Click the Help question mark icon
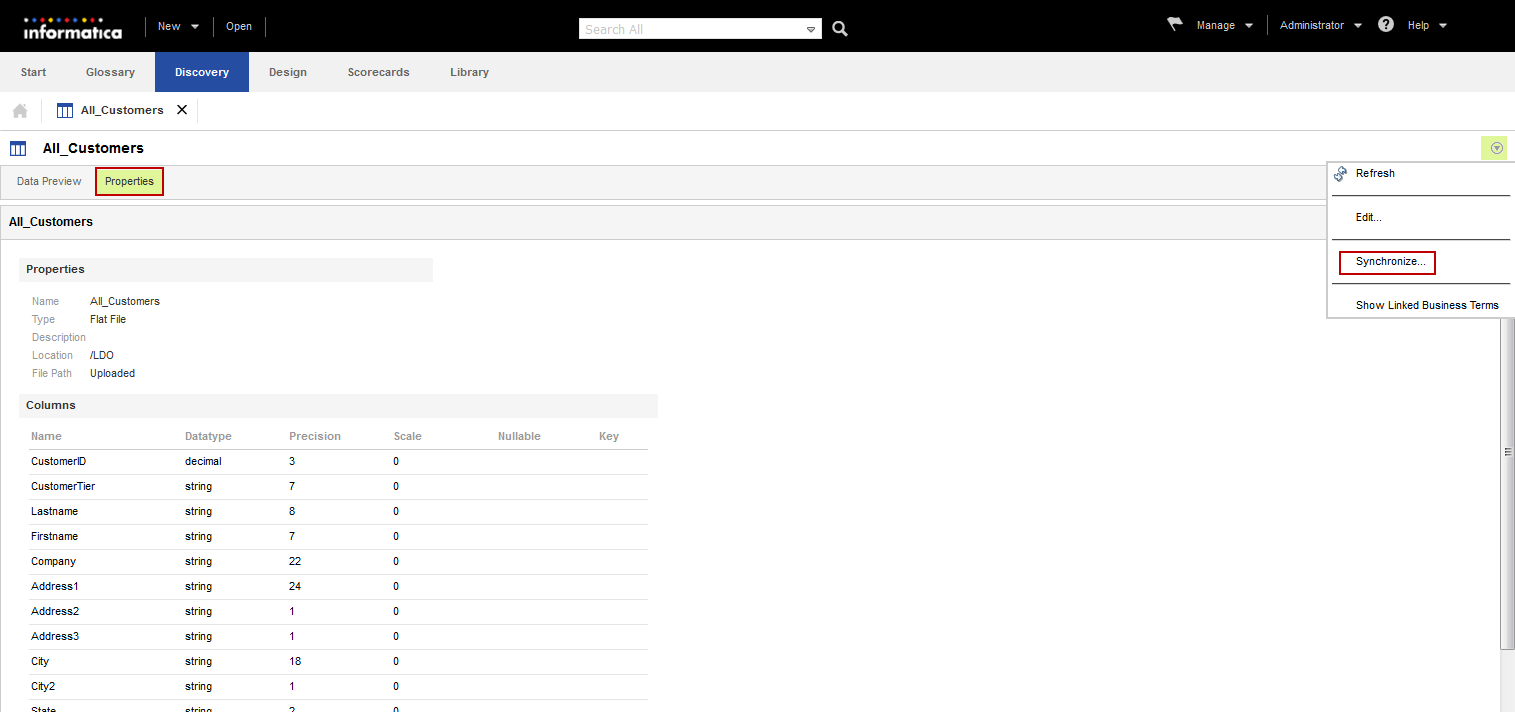Viewport: 1515px width, 712px height. coord(1386,25)
